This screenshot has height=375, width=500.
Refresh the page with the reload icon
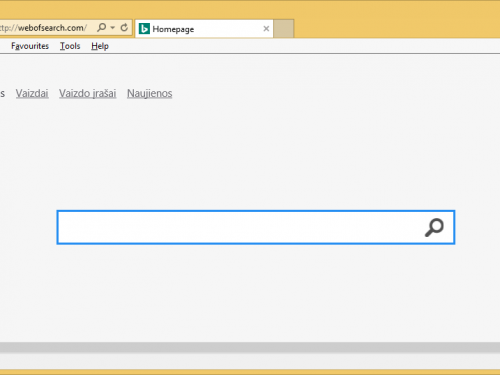click(124, 28)
